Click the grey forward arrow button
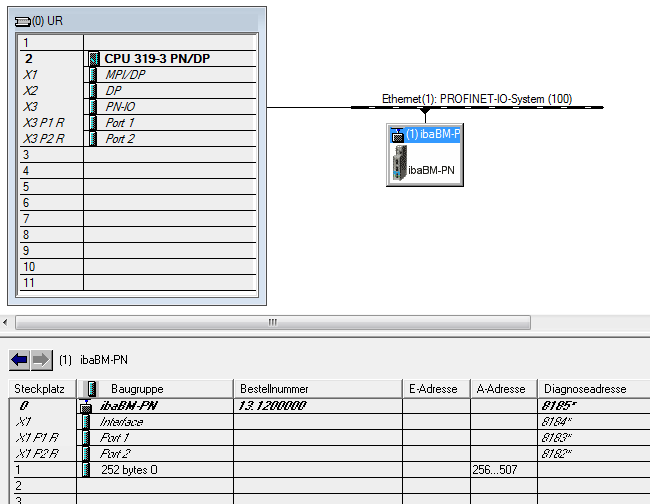Viewport: 650px width, 504px height. click(41, 360)
